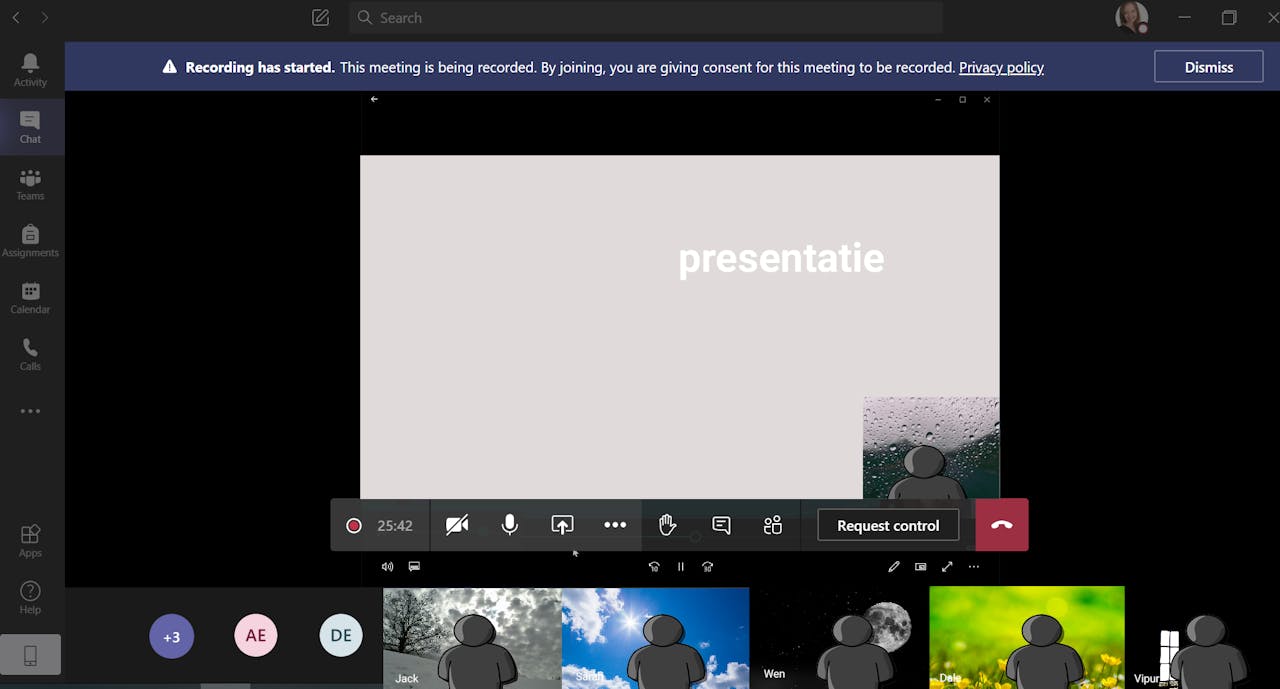1280x689 pixels.
Task: Switch to the Teams tab
Action: (30, 184)
